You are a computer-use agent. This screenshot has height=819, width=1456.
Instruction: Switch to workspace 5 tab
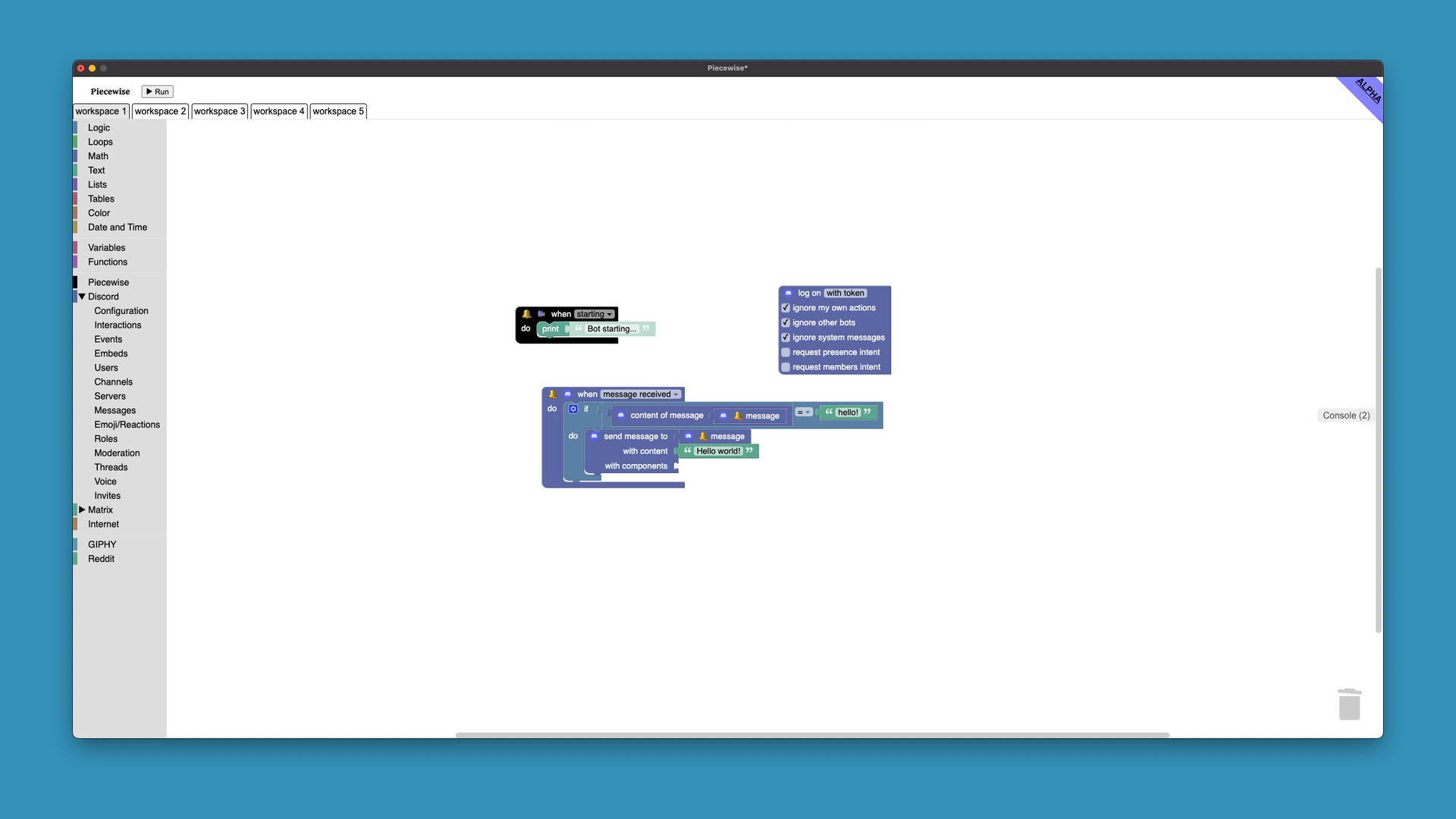click(x=338, y=111)
